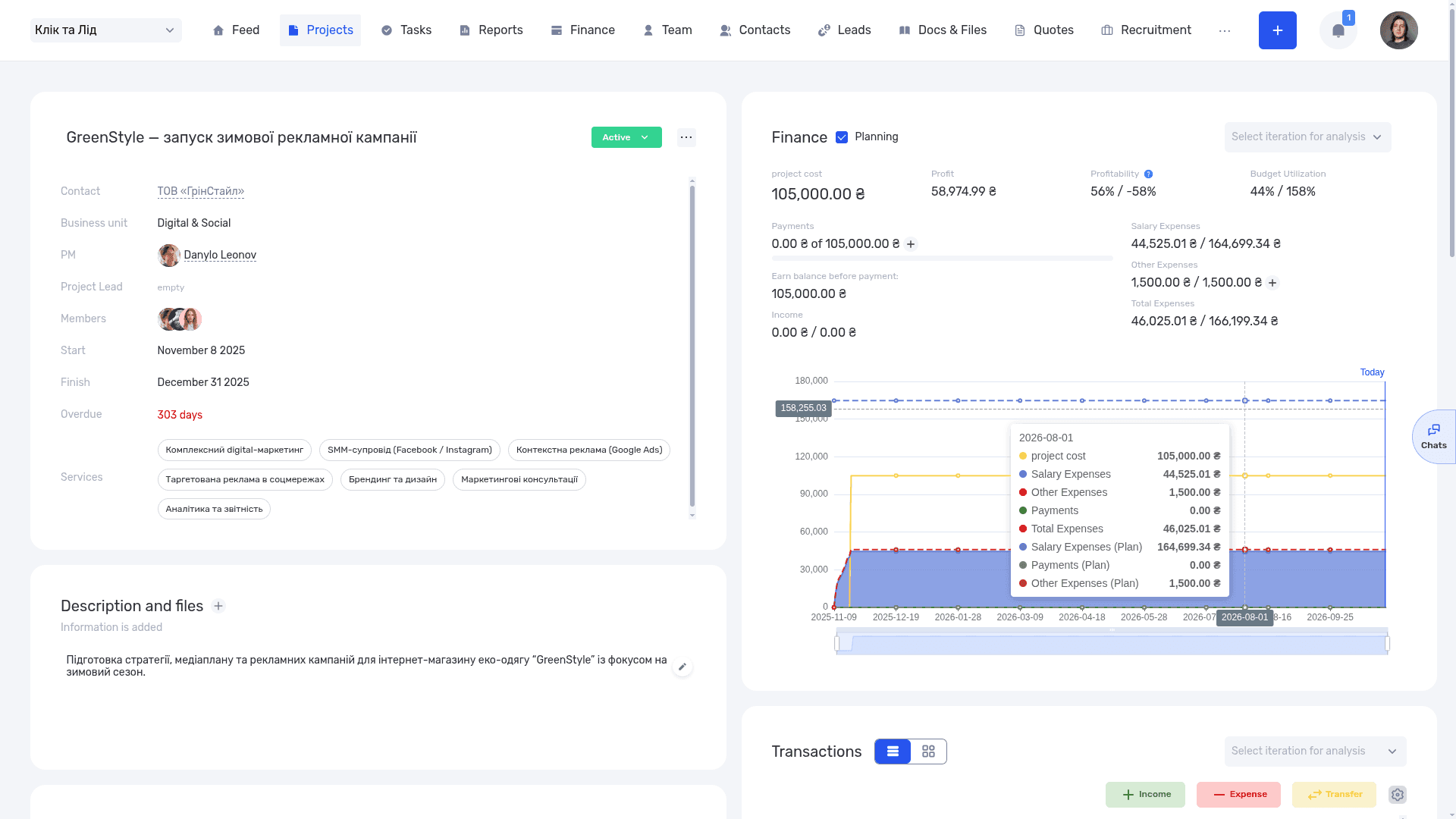Expand the Клік та Лід workspace selector
This screenshot has height=819, width=1456.
pyautogui.click(x=106, y=30)
